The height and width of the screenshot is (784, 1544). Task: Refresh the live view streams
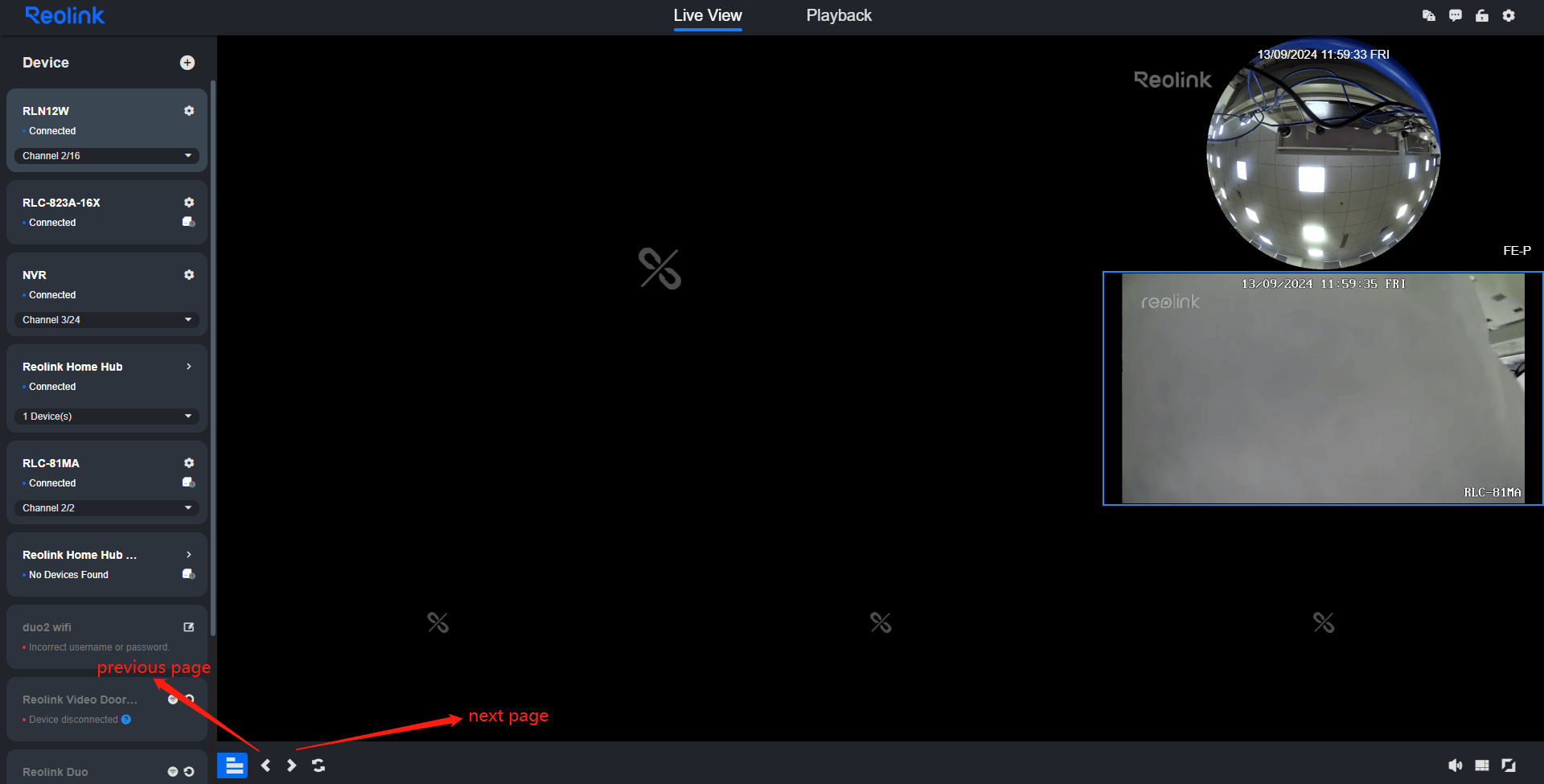tap(318, 766)
